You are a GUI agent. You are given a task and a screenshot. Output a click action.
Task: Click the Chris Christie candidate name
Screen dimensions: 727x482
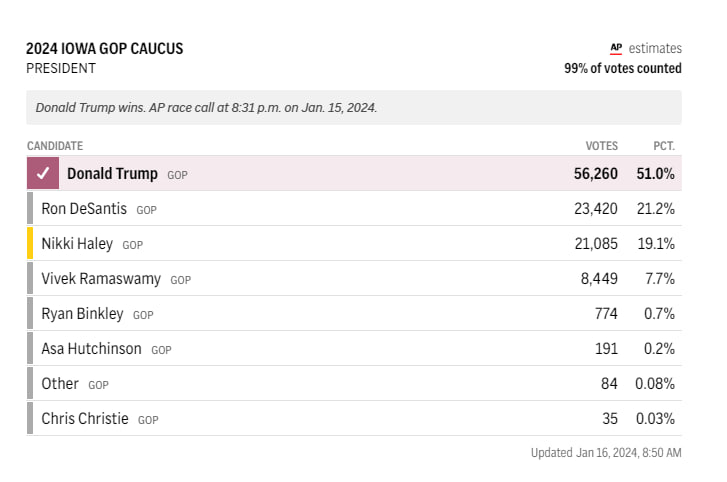pos(85,419)
